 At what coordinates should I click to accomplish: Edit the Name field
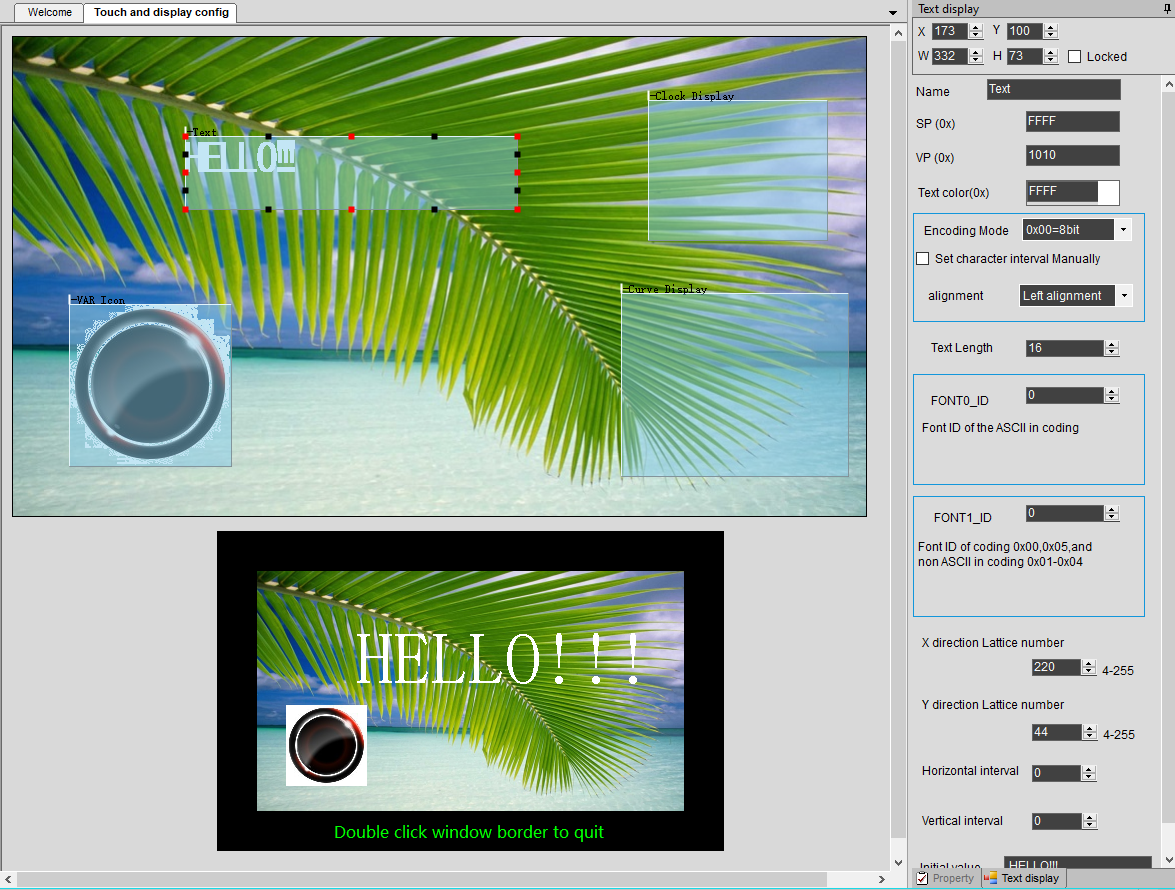[x=1054, y=89]
